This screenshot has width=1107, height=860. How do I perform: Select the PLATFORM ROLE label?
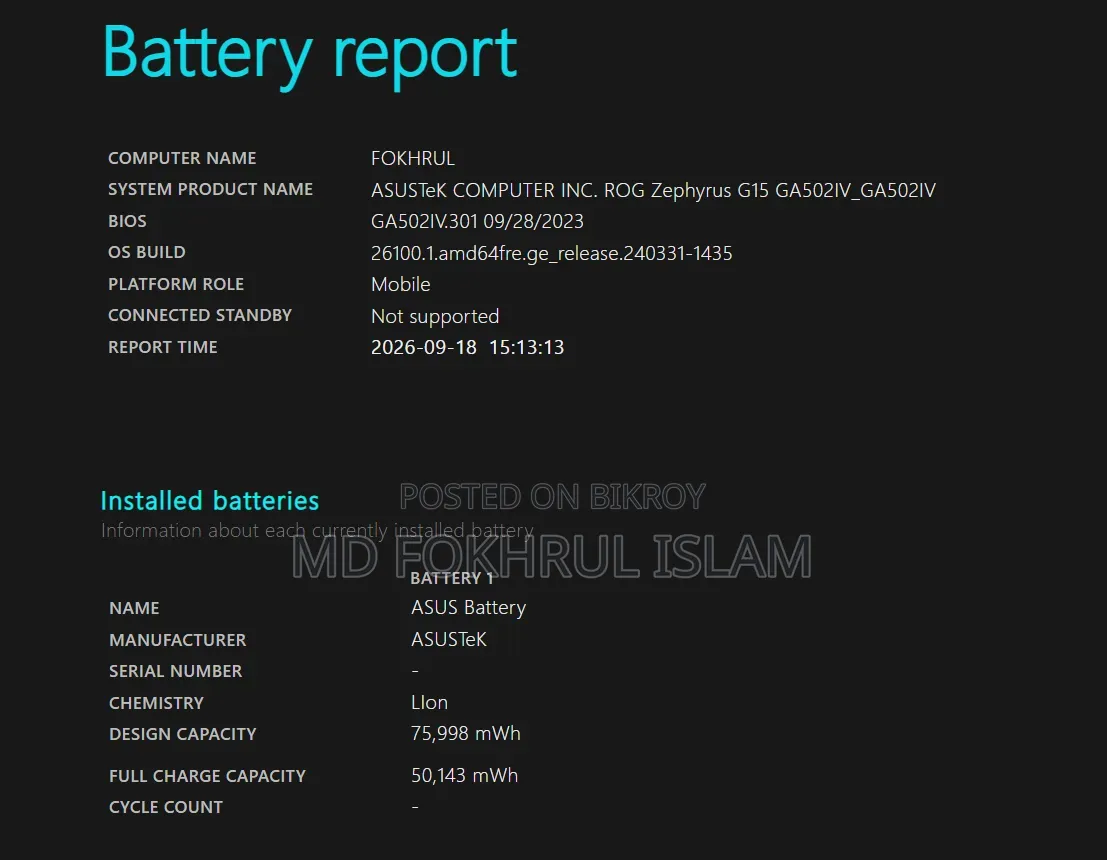point(176,284)
